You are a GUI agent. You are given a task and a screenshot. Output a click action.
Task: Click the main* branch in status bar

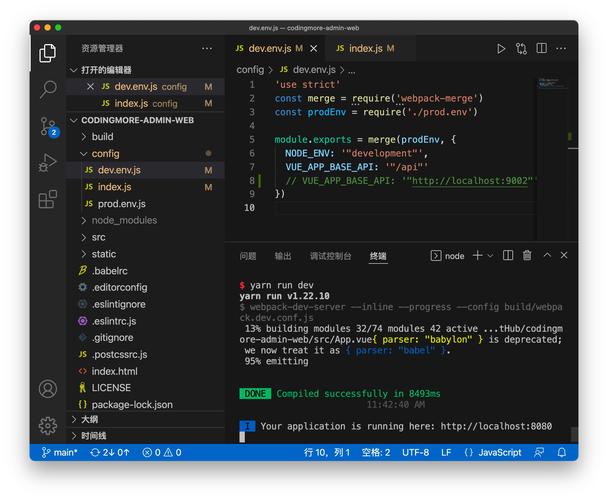[x=60, y=453]
